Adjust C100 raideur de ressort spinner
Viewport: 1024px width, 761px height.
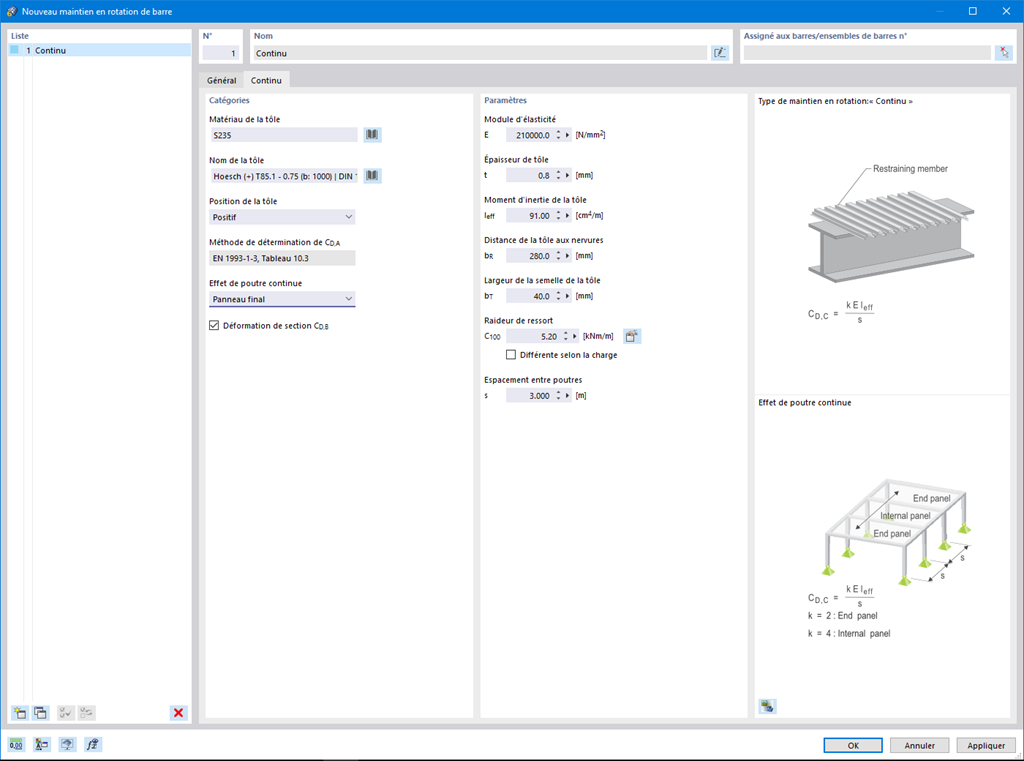566,336
